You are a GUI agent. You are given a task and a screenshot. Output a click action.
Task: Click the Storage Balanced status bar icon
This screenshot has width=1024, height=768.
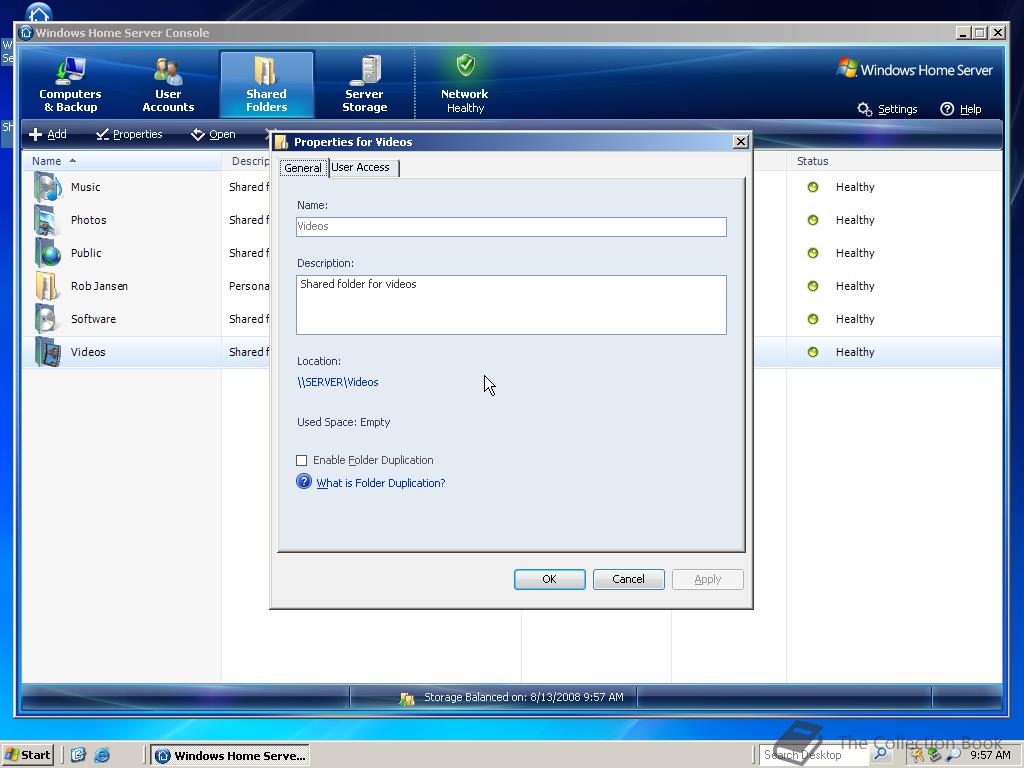click(x=407, y=699)
